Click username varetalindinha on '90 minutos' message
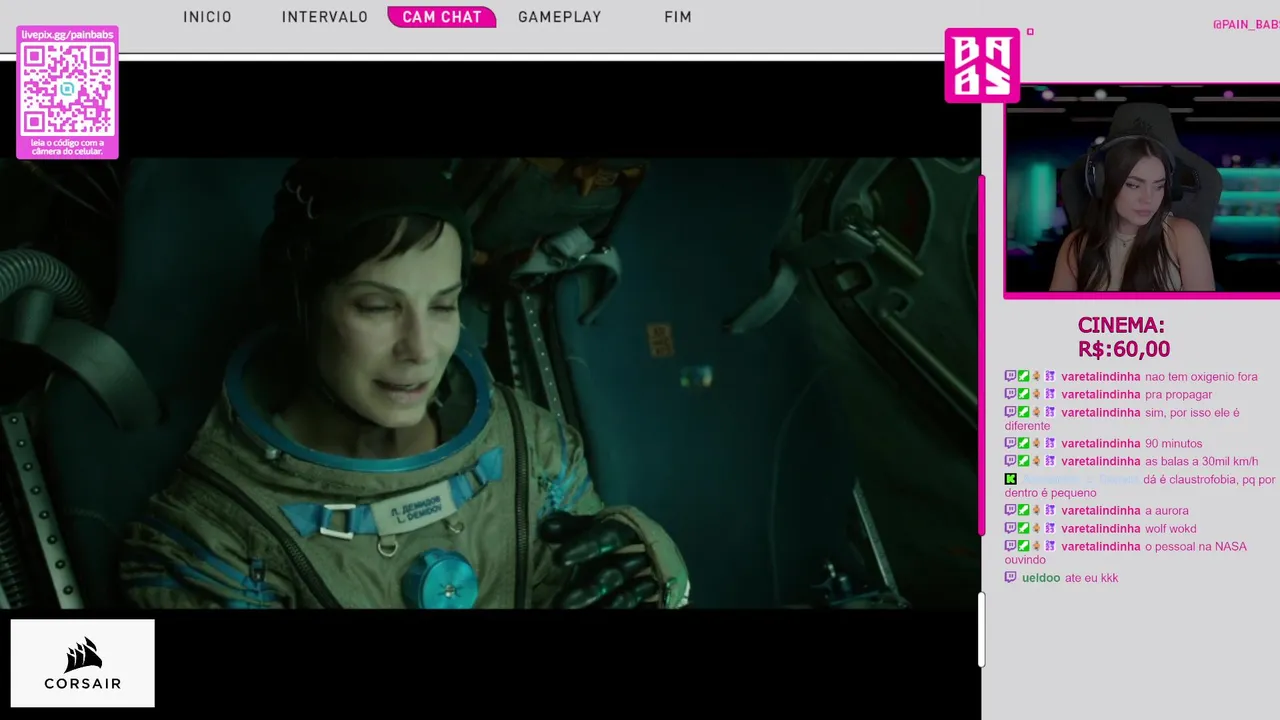The height and width of the screenshot is (720, 1280). [1100, 444]
